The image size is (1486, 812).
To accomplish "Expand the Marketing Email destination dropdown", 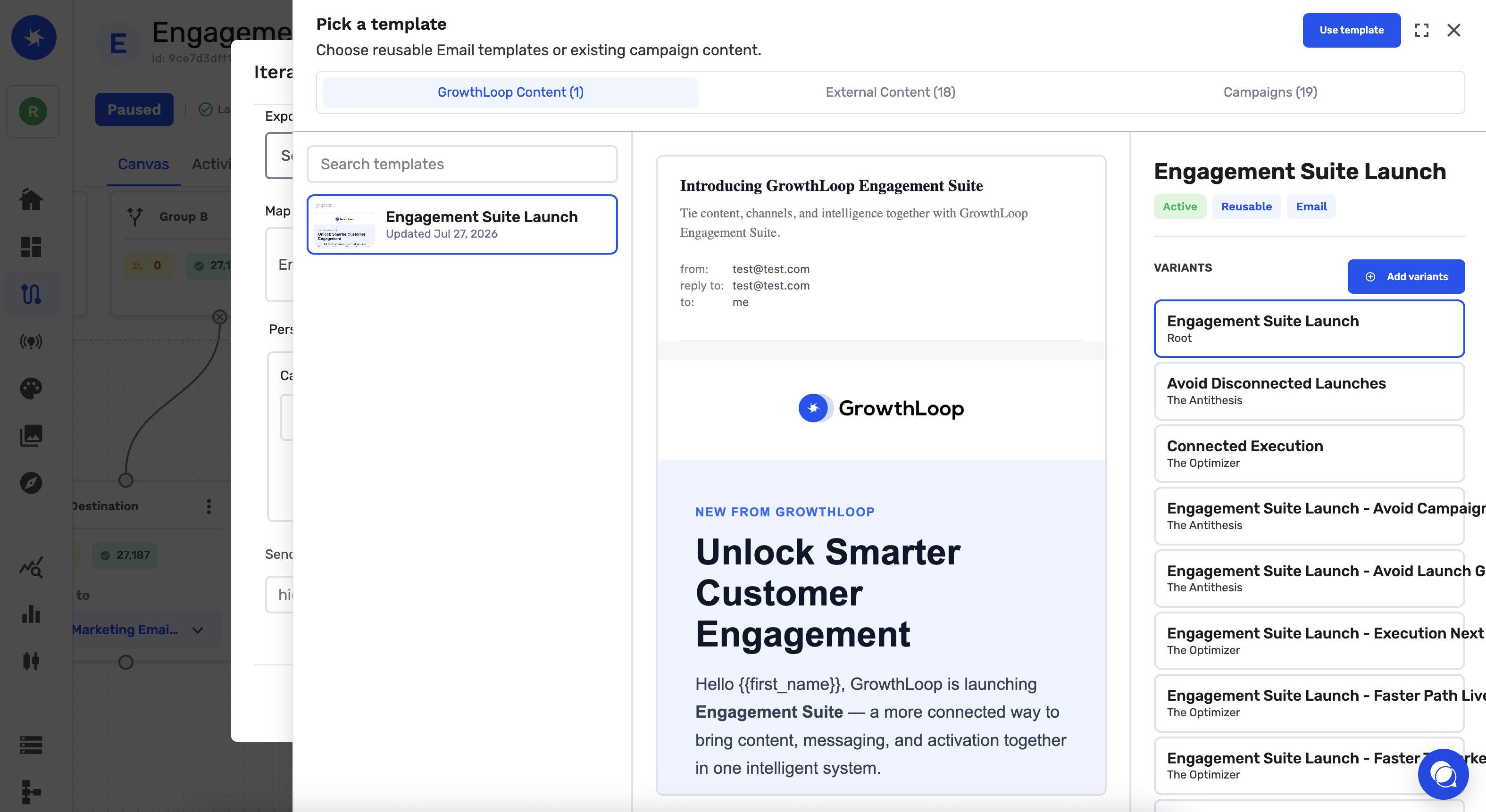I will tap(197, 630).
